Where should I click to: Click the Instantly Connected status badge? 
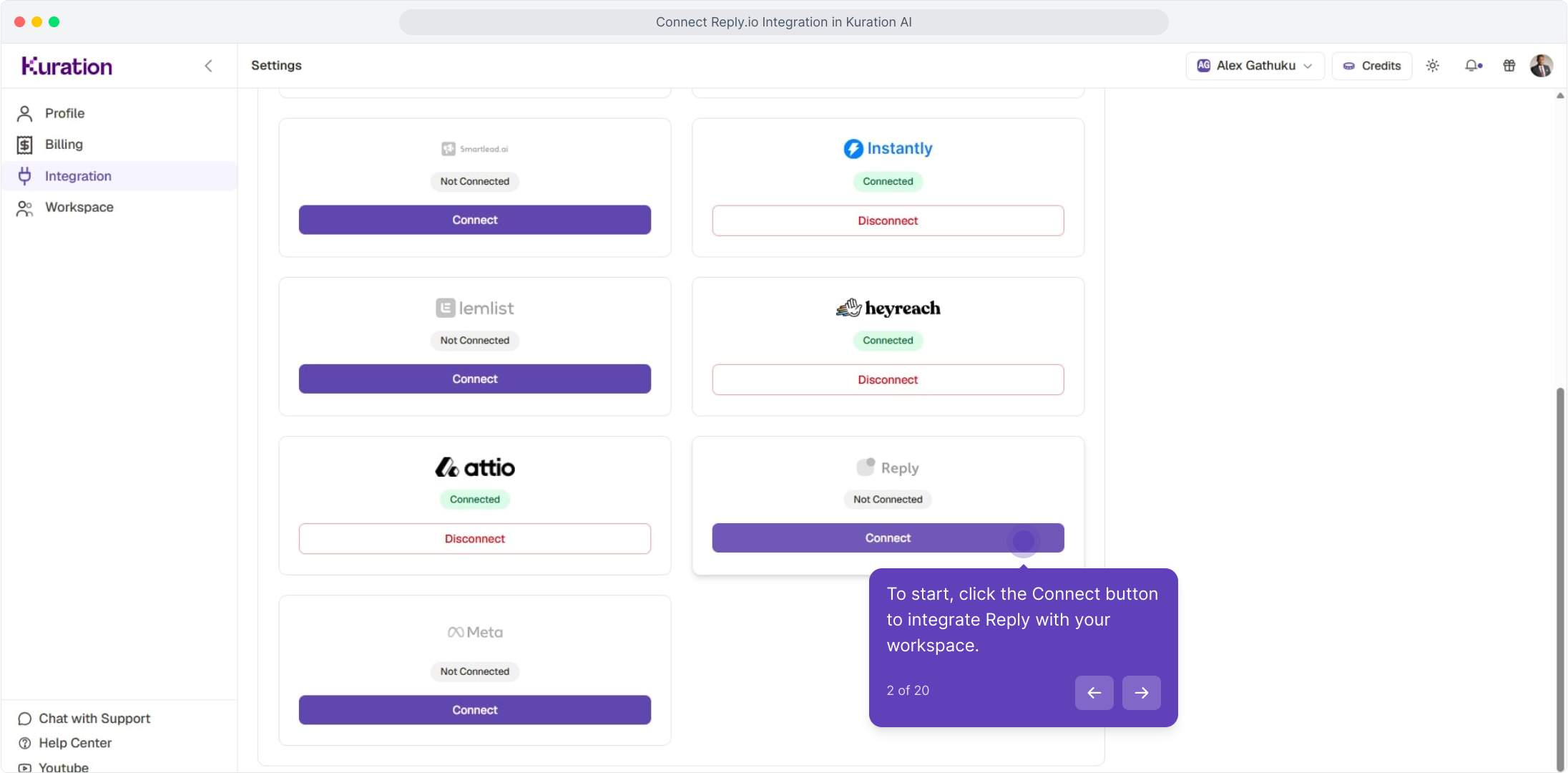888,181
